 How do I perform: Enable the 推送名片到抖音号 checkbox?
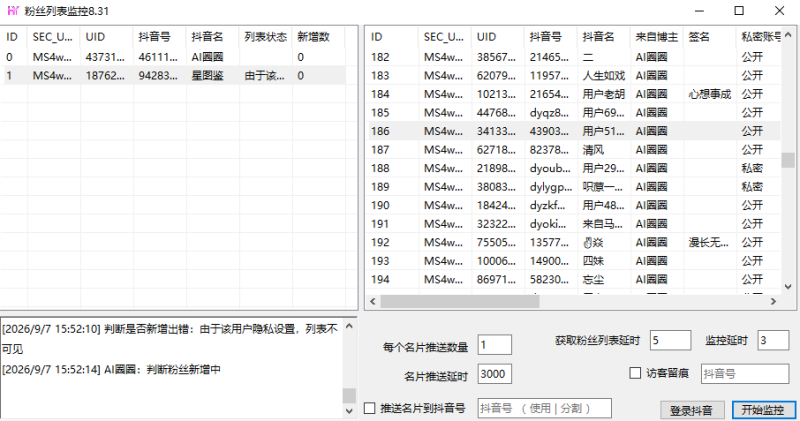coord(370,408)
